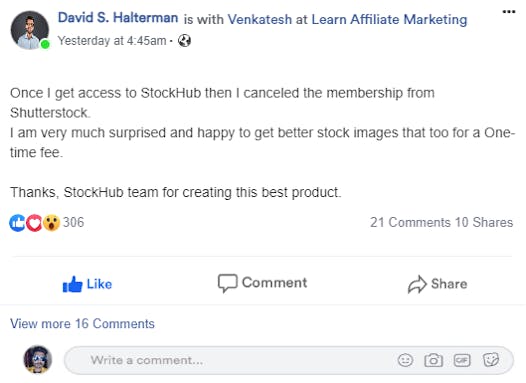Open the three-dot post options menu
The image size is (526, 383).
coord(509,12)
